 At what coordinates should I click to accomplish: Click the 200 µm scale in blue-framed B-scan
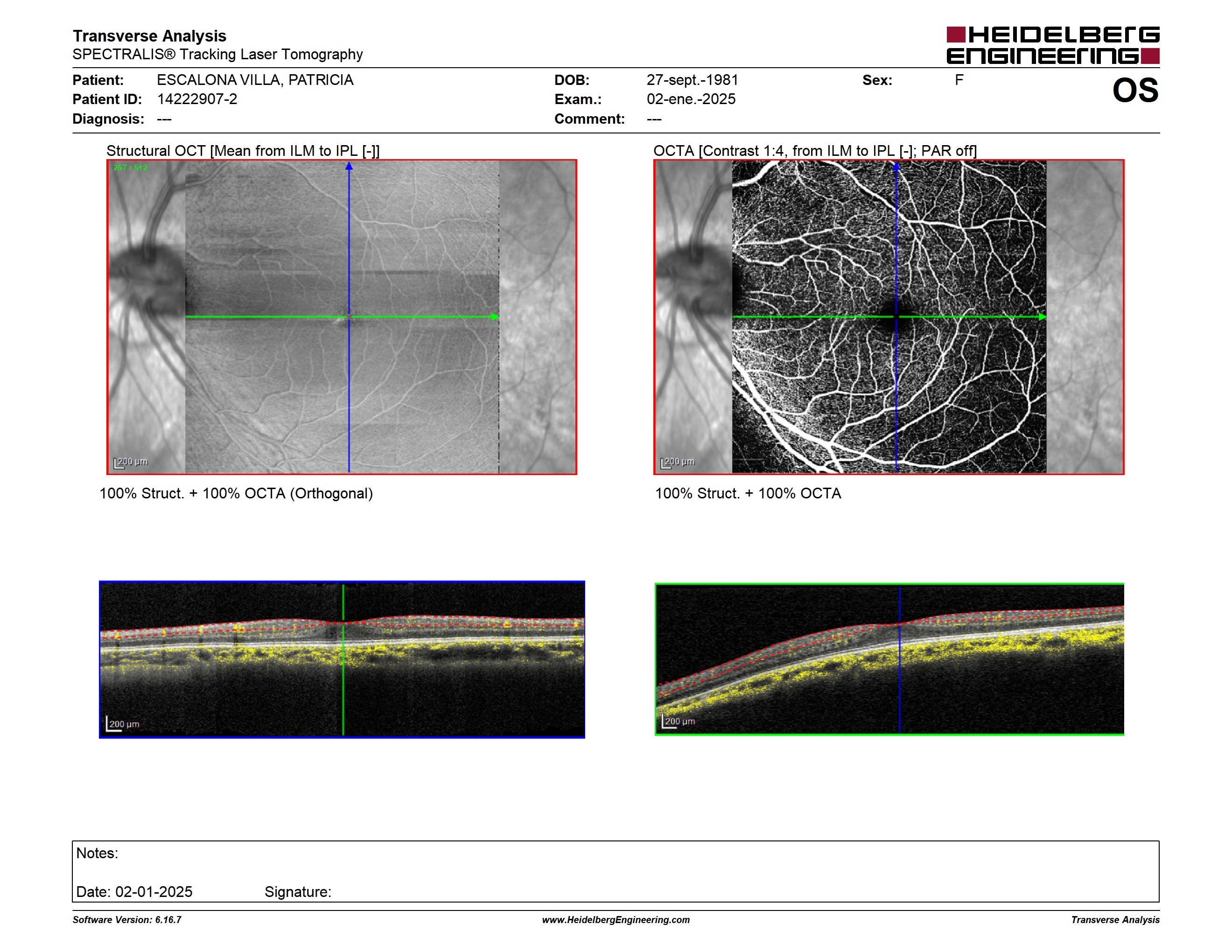122,724
